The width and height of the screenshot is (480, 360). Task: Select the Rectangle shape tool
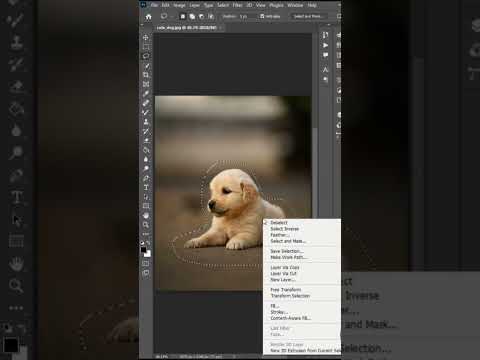146,206
